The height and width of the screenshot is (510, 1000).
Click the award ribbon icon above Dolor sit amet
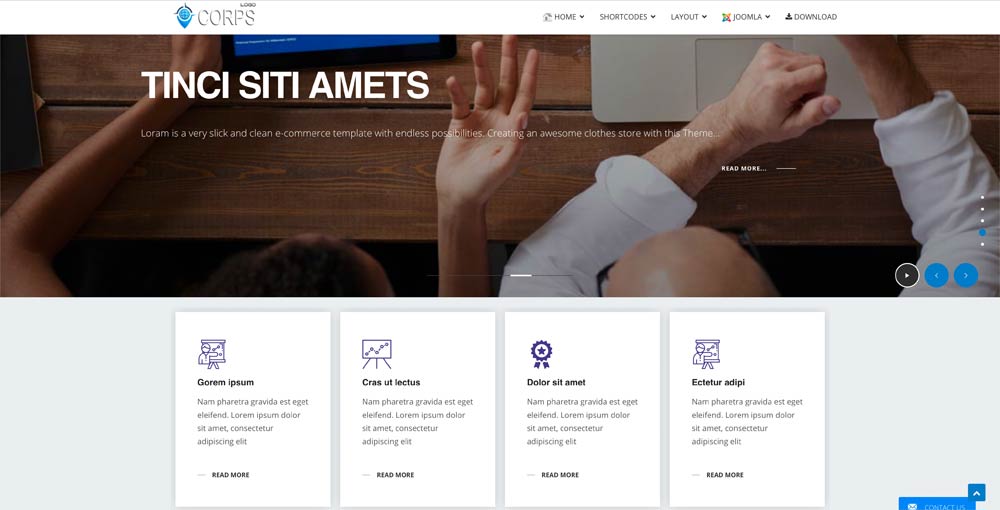point(541,354)
